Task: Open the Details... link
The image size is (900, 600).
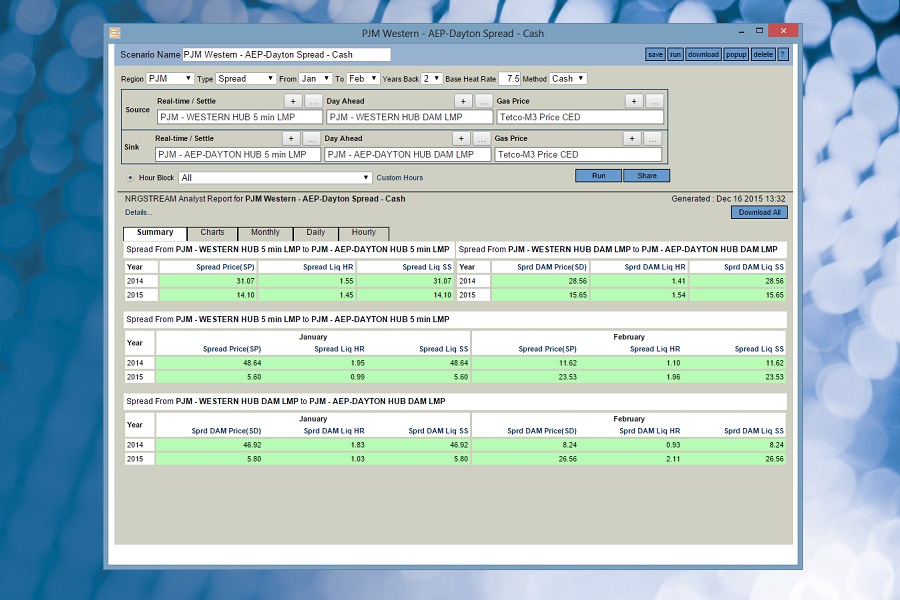Action: (138, 212)
